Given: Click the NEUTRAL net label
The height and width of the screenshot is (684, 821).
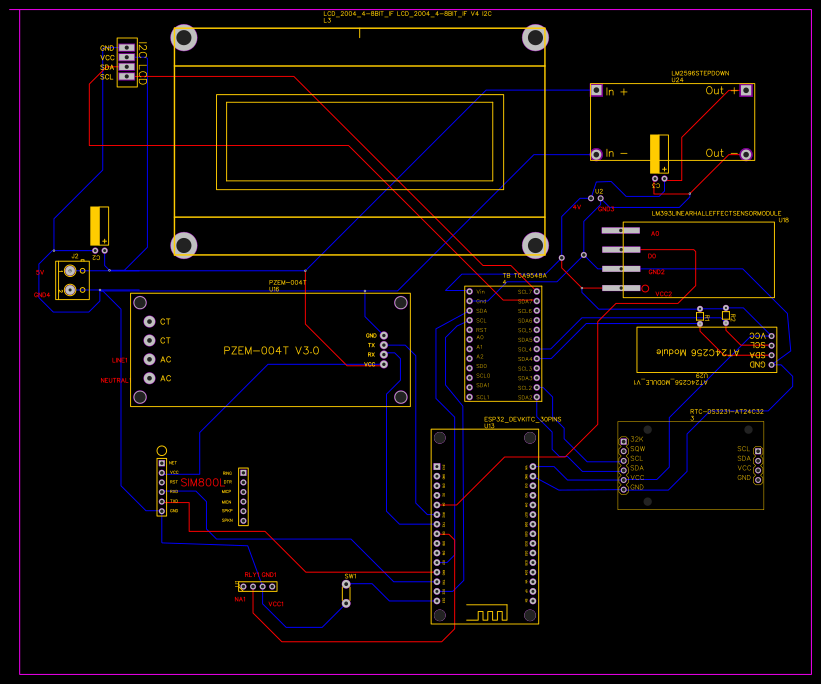Looking at the screenshot, I should point(114,380).
